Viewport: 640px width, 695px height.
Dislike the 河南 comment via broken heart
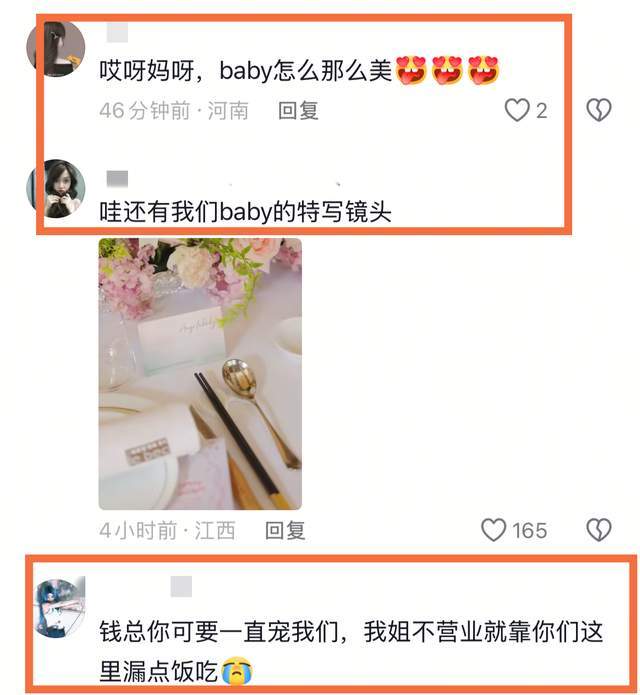point(599,109)
